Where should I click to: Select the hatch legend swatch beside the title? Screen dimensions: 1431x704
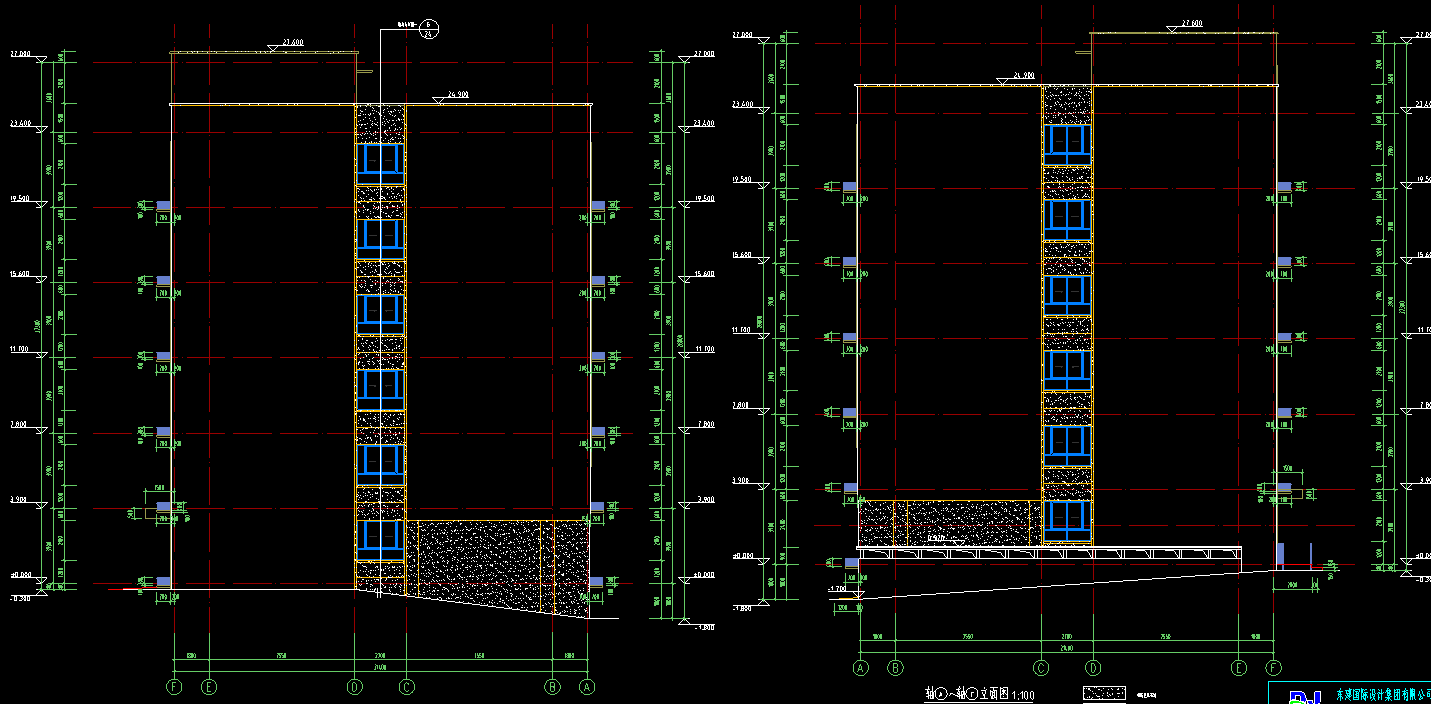pos(1106,692)
